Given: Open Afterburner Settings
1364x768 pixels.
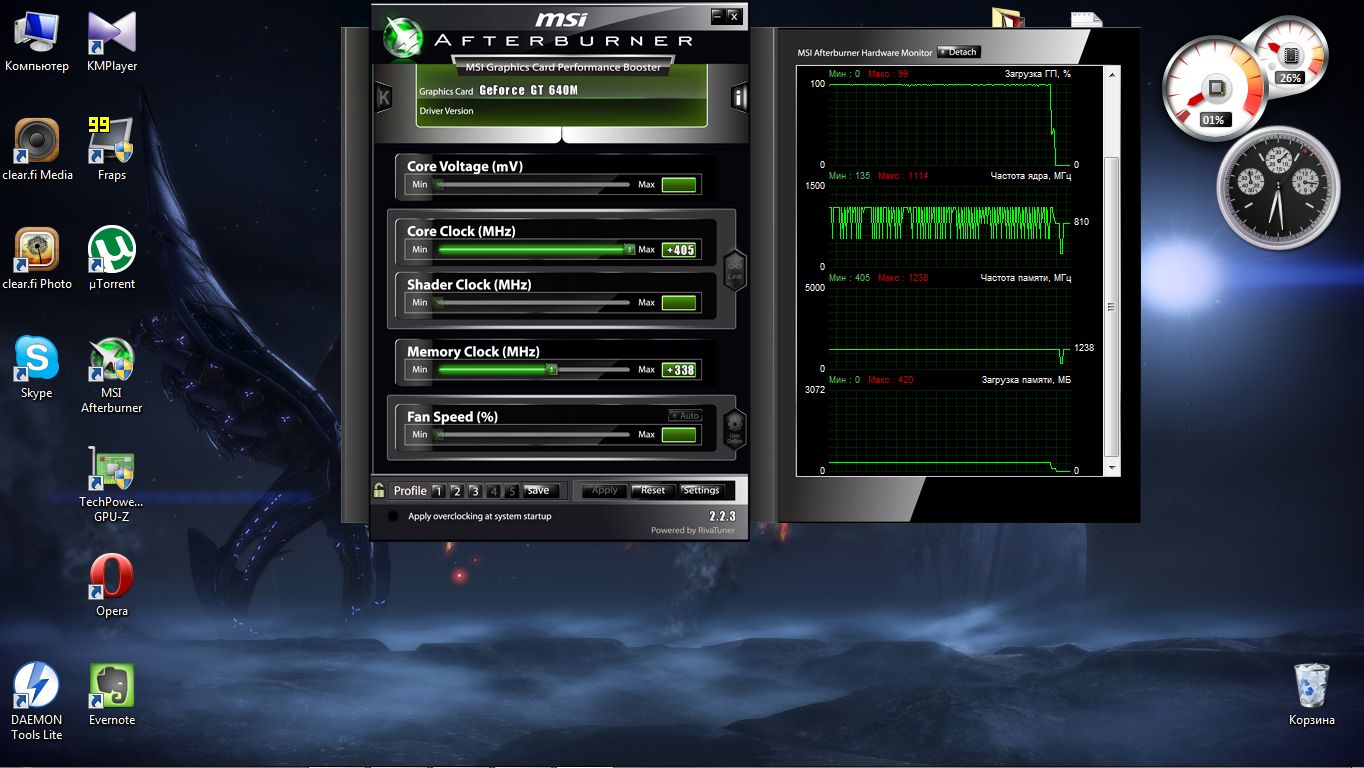Looking at the screenshot, I should click(701, 491).
